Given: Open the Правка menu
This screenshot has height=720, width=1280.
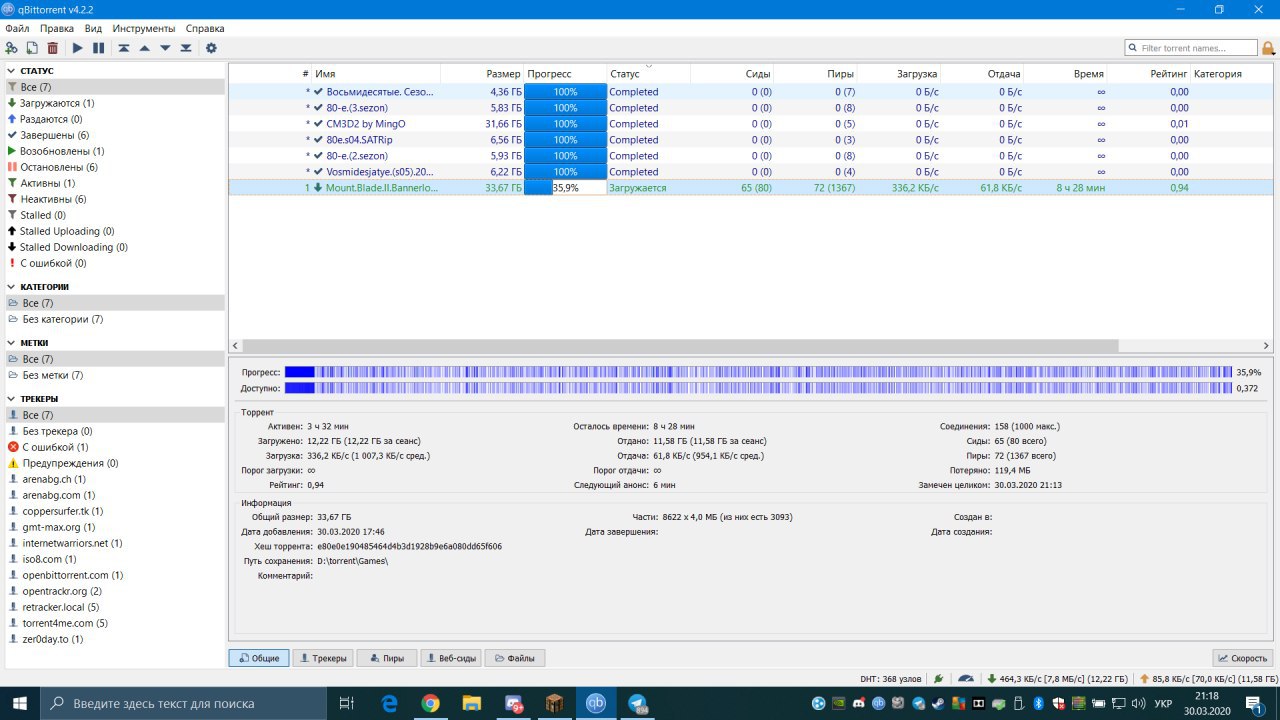Looking at the screenshot, I should [57, 29].
